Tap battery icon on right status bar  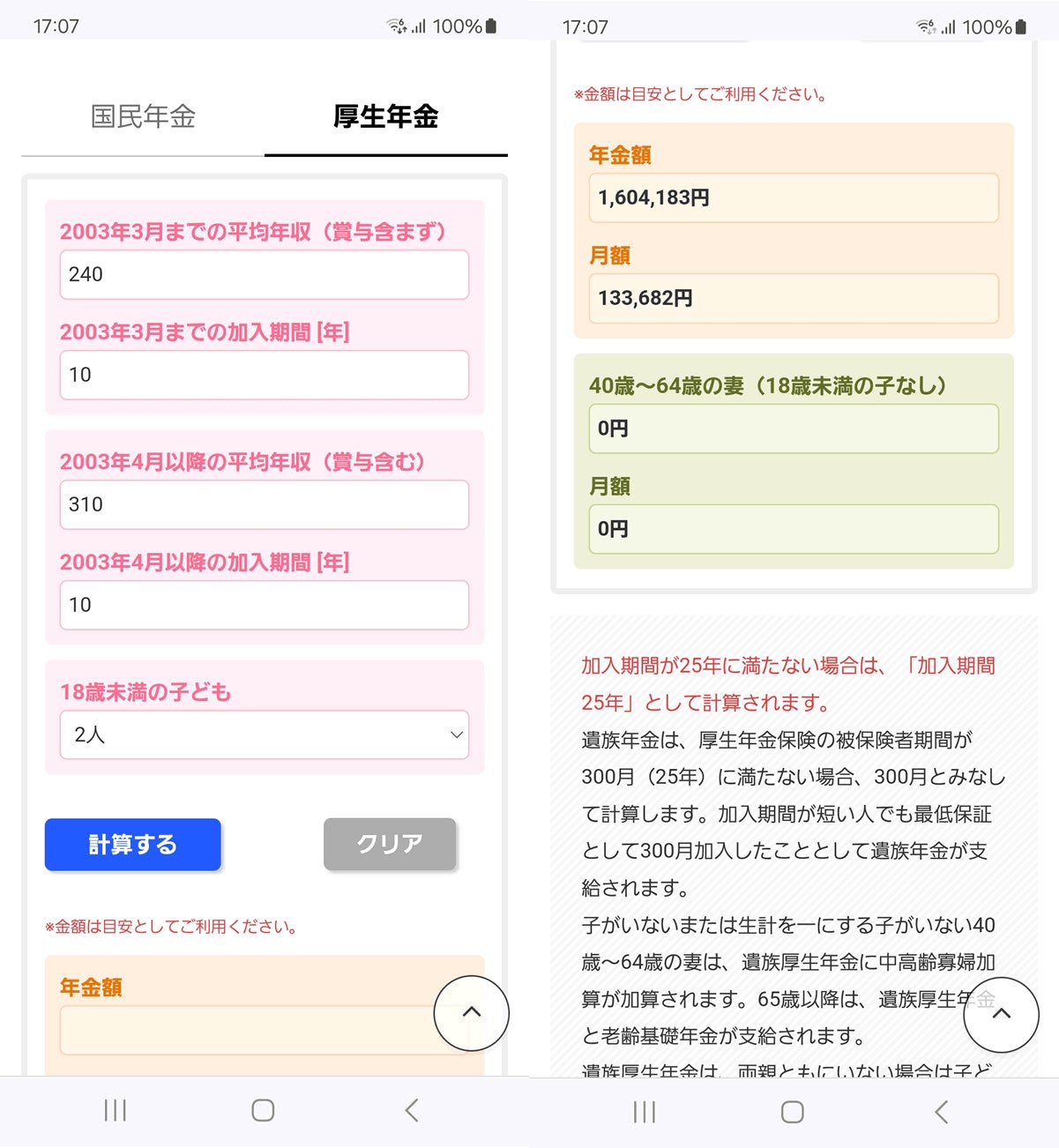(x=1021, y=27)
